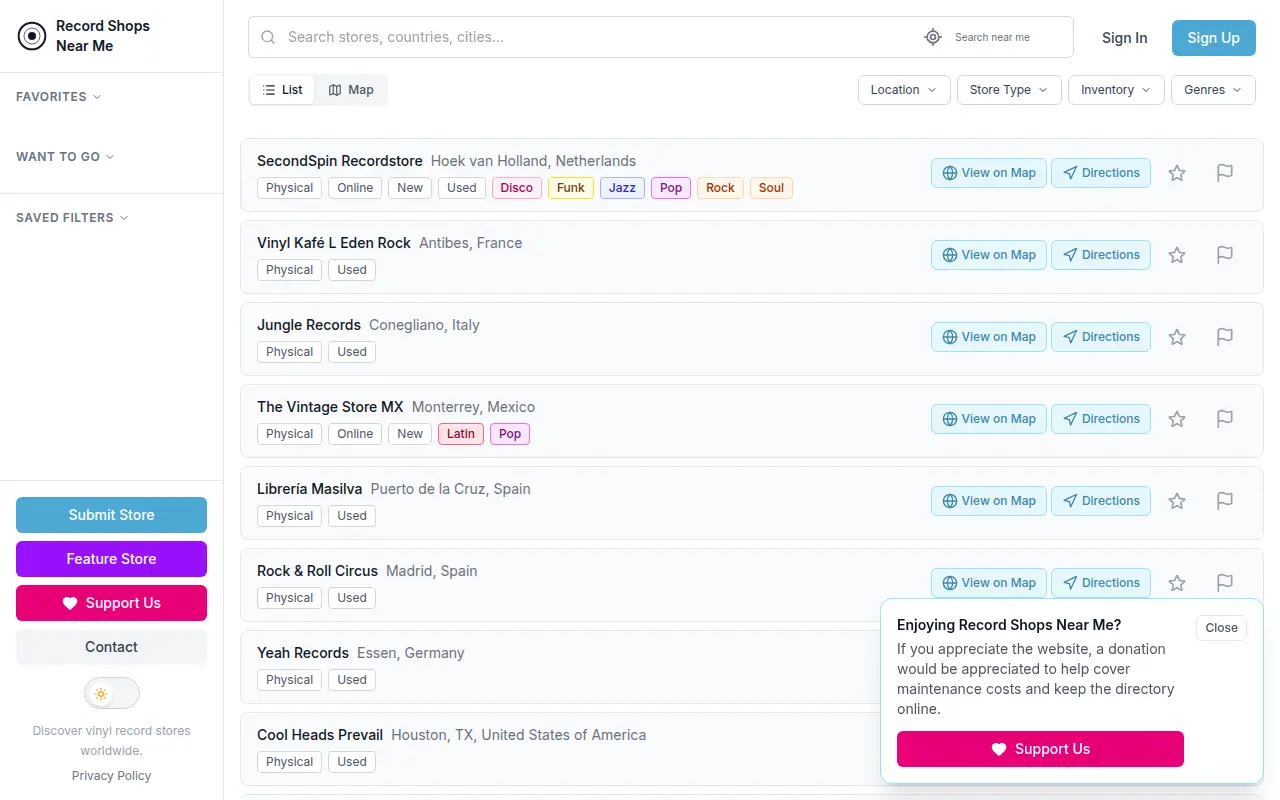Select the Latin genre tag on Vintage Store MX
The width and height of the screenshot is (1280, 800).
coord(461,434)
